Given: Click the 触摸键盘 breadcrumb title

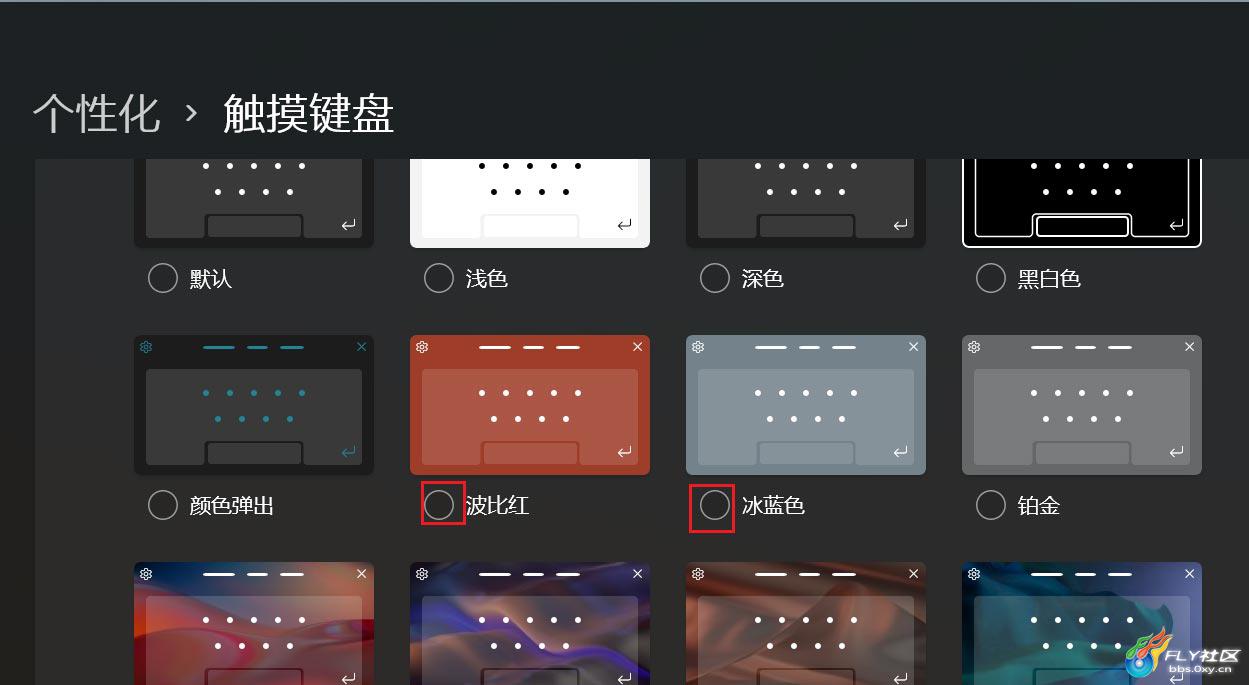Looking at the screenshot, I should [309, 113].
